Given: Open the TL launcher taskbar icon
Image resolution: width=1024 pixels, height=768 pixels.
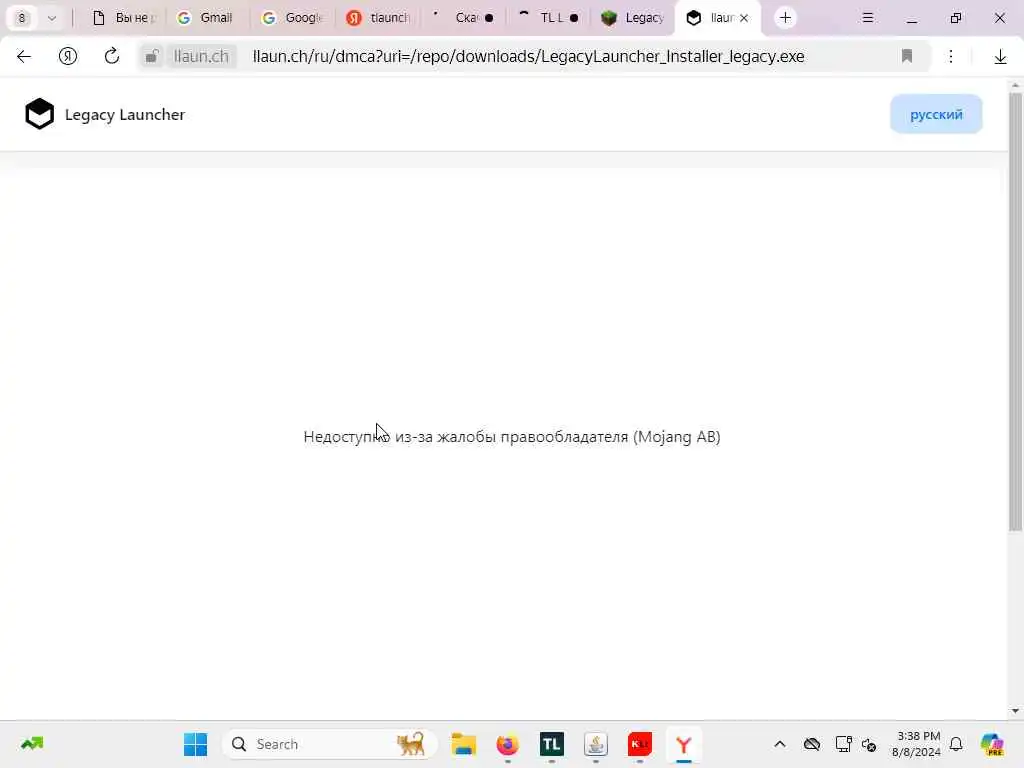Looking at the screenshot, I should (551, 744).
